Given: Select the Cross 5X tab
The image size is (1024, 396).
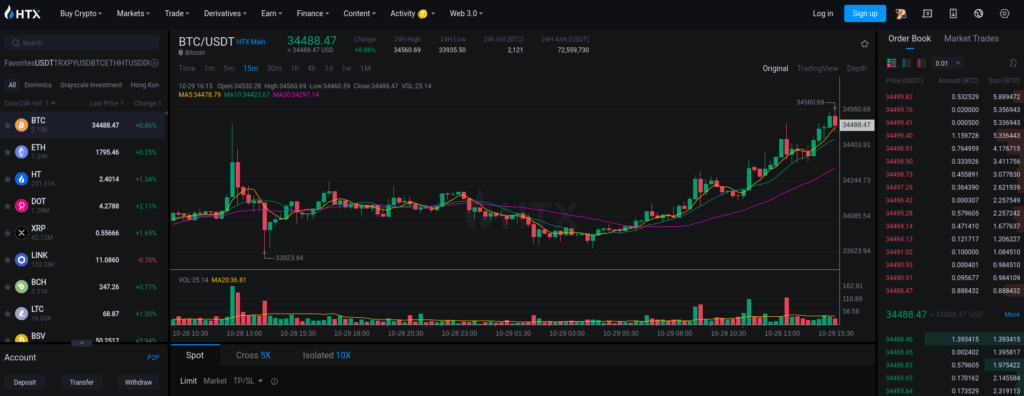Looking at the screenshot, I should click(x=253, y=355).
